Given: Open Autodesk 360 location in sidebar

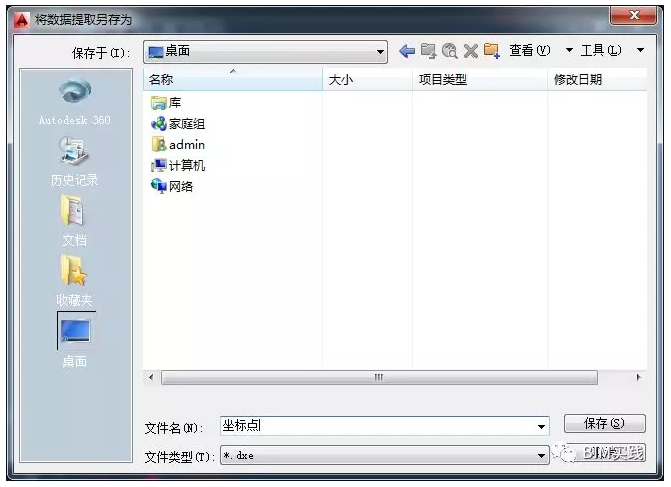Looking at the screenshot, I should [75, 101].
